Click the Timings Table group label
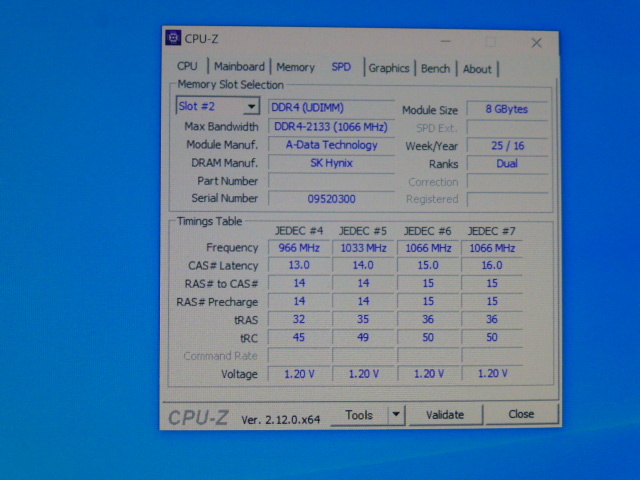This screenshot has height=480, width=640. (x=209, y=221)
